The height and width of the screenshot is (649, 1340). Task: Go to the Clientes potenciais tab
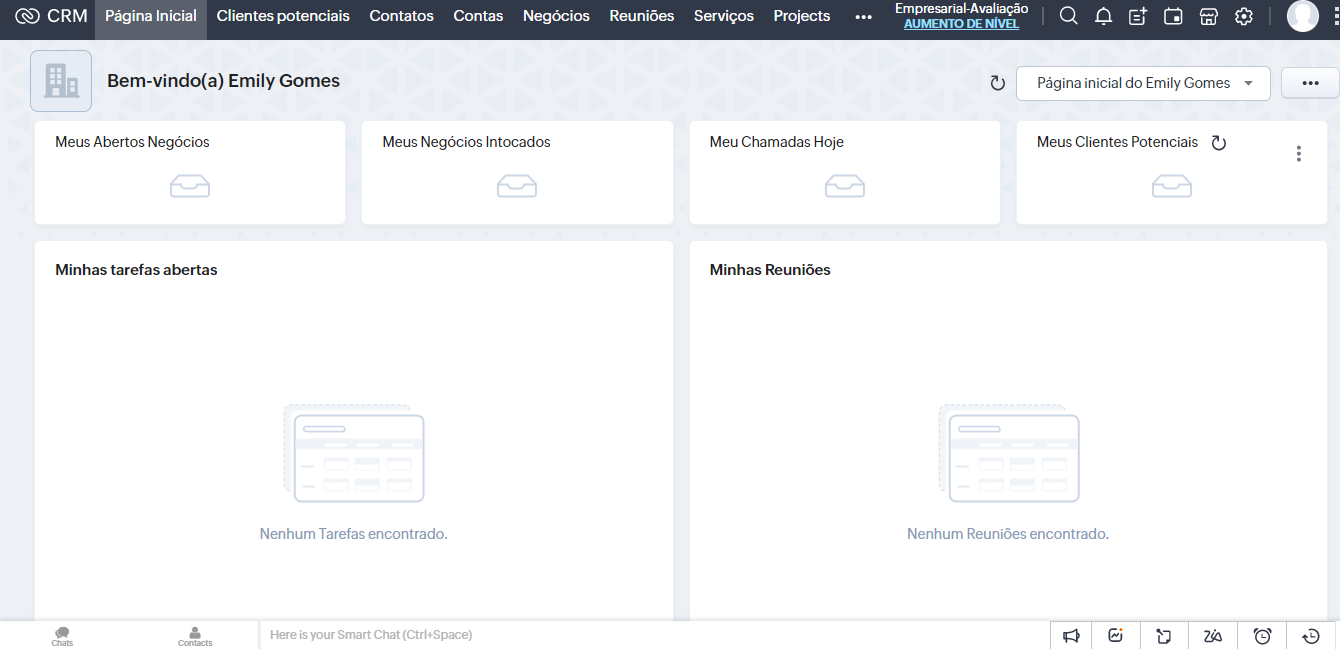pos(283,16)
